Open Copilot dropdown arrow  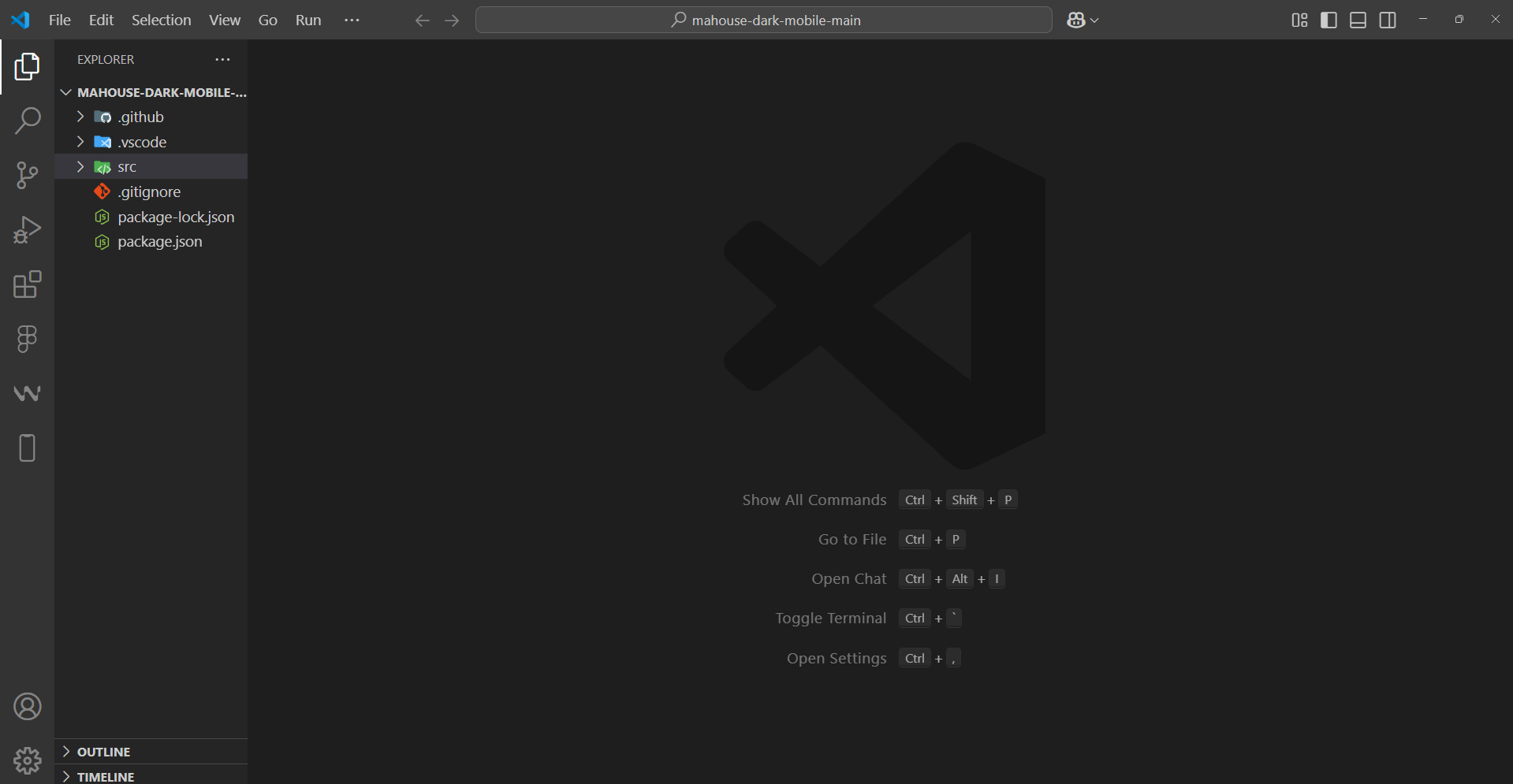click(x=1094, y=20)
